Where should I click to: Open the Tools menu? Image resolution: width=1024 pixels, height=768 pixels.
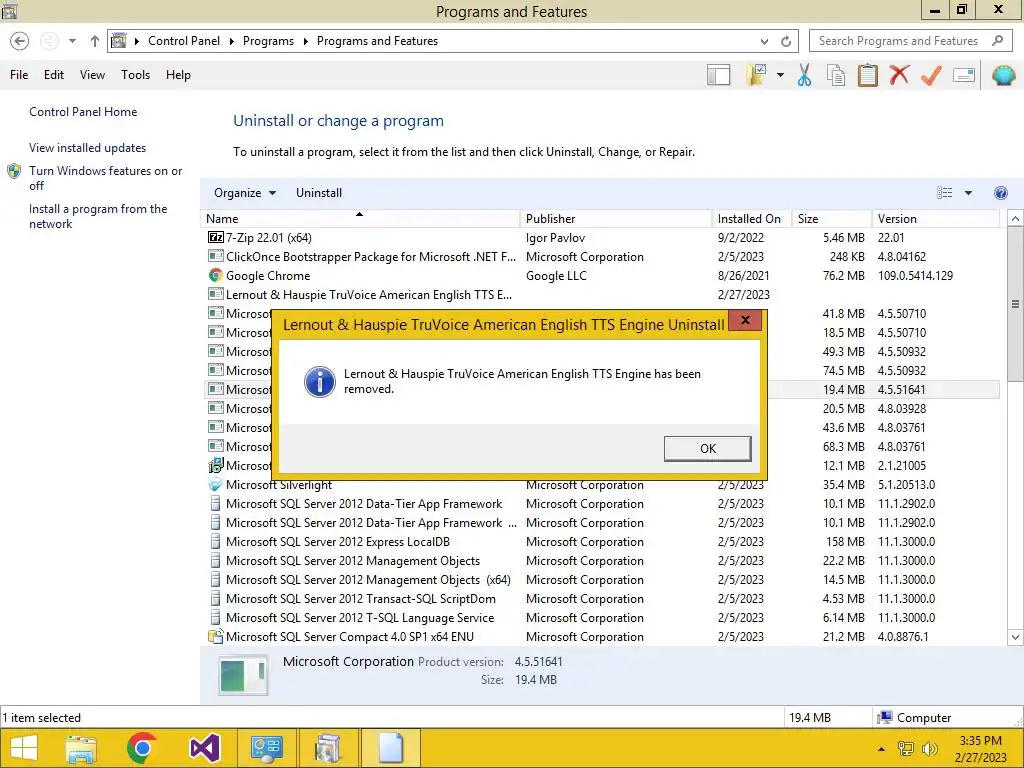coord(135,75)
